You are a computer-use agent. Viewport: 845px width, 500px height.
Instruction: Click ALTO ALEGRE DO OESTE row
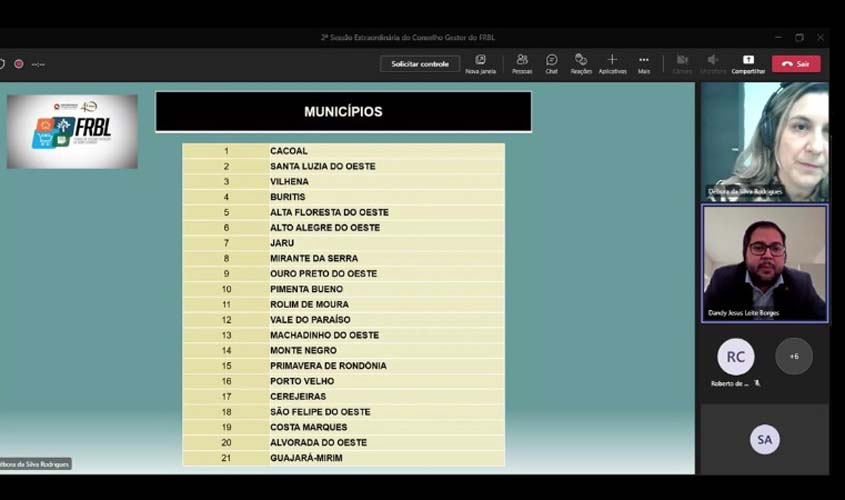coord(343,227)
